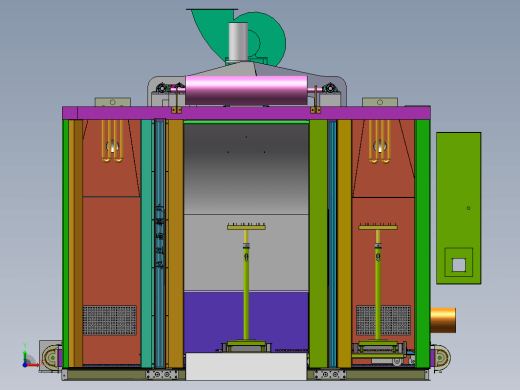
Task: Select the right stand's yellow top plate
Action: pyautogui.click(x=378, y=227)
